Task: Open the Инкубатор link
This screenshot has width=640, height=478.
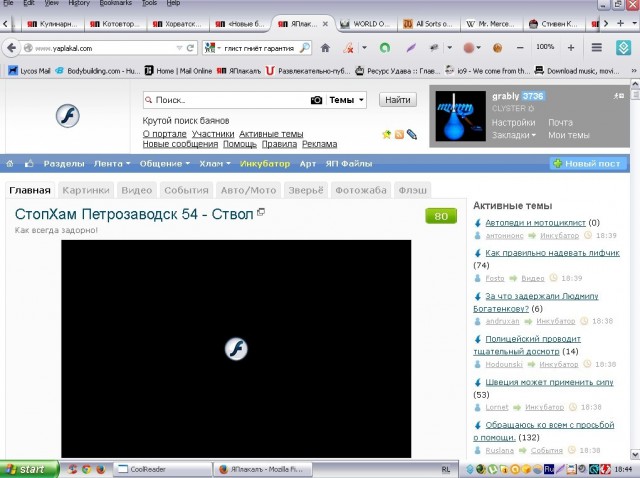Action: click(x=265, y=164)
